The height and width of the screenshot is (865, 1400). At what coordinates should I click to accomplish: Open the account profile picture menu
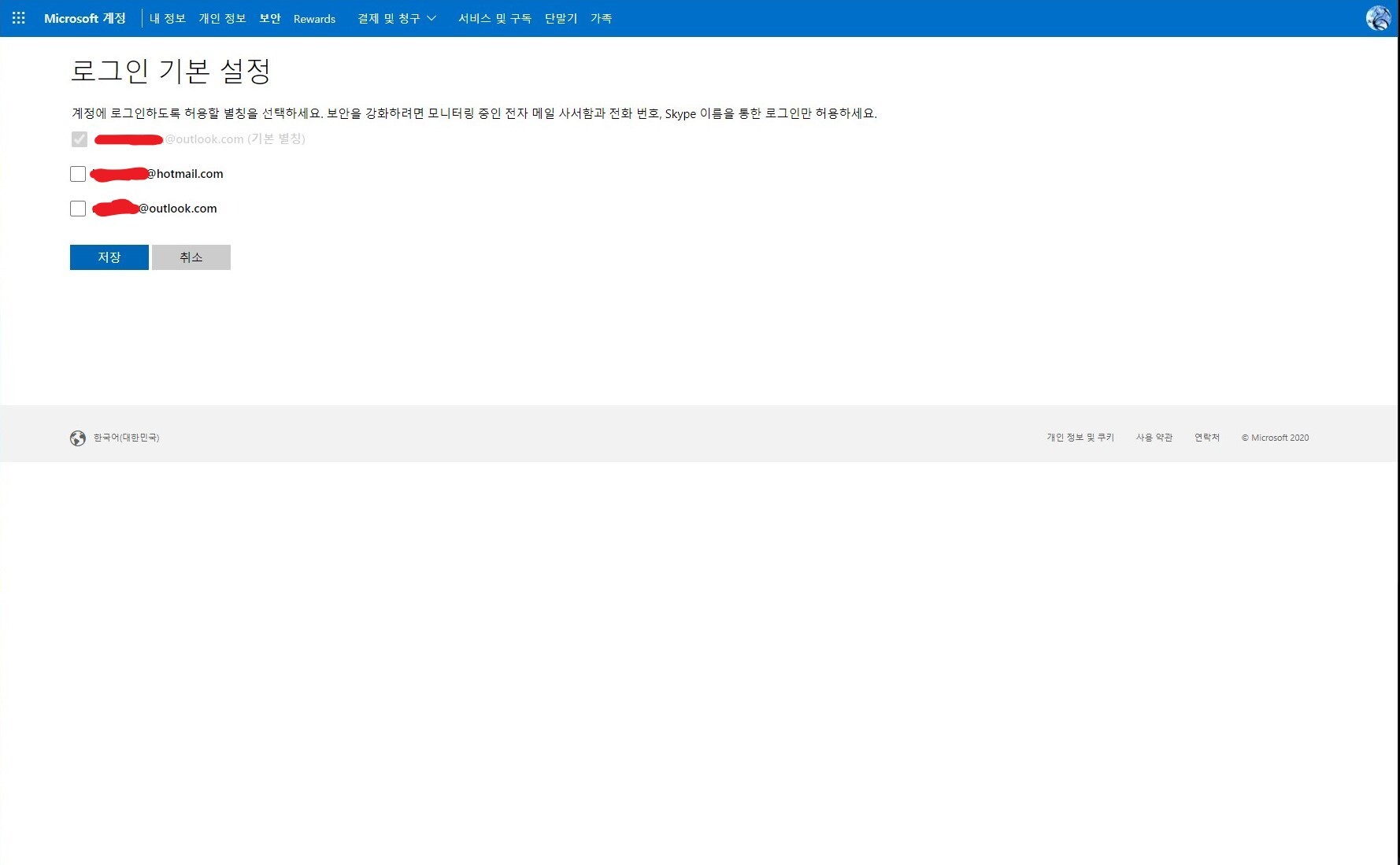coord(1378,18)
